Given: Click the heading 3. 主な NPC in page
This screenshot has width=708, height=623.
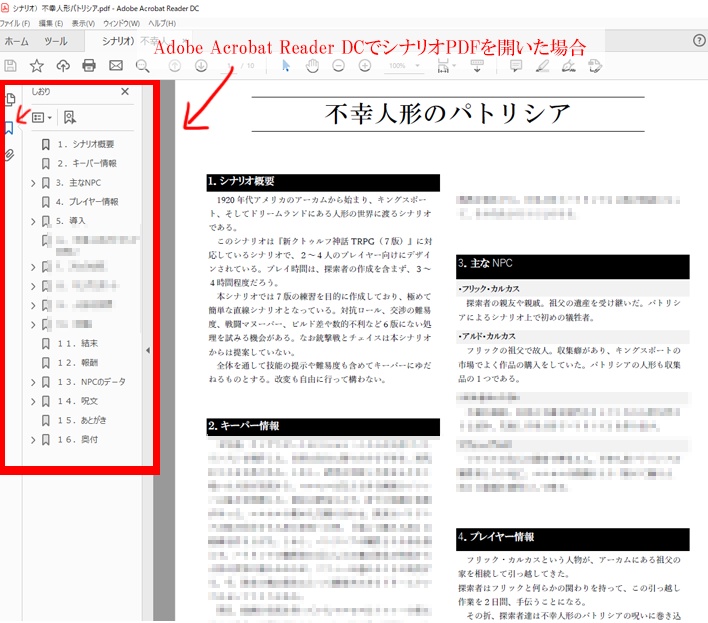Looking at the screenshot, I should coord(485,263).
